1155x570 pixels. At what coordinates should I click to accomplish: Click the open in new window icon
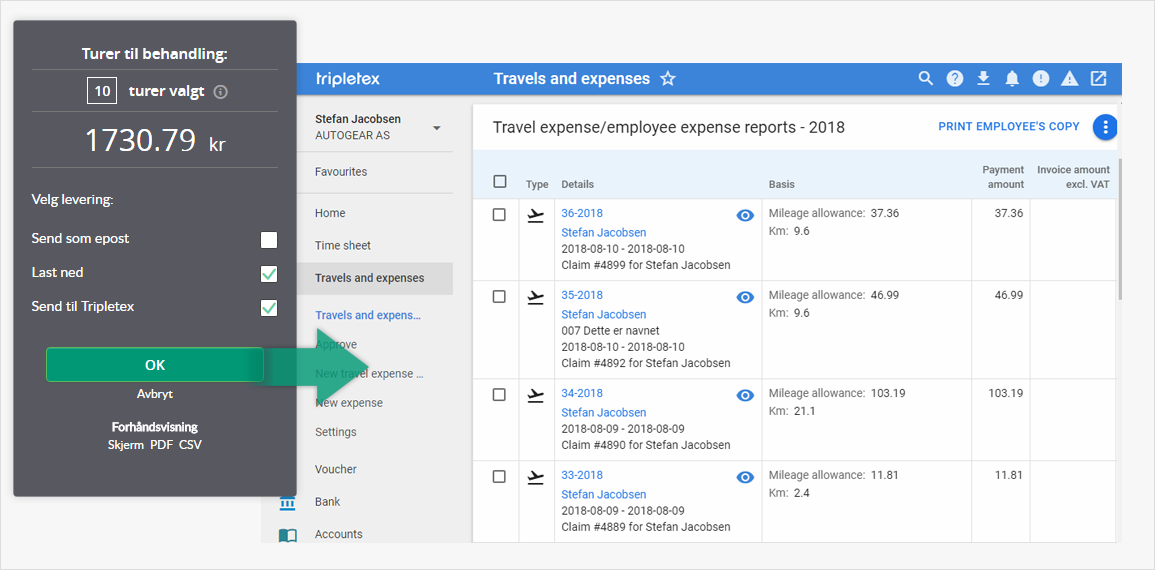(x=1098, y=79)
